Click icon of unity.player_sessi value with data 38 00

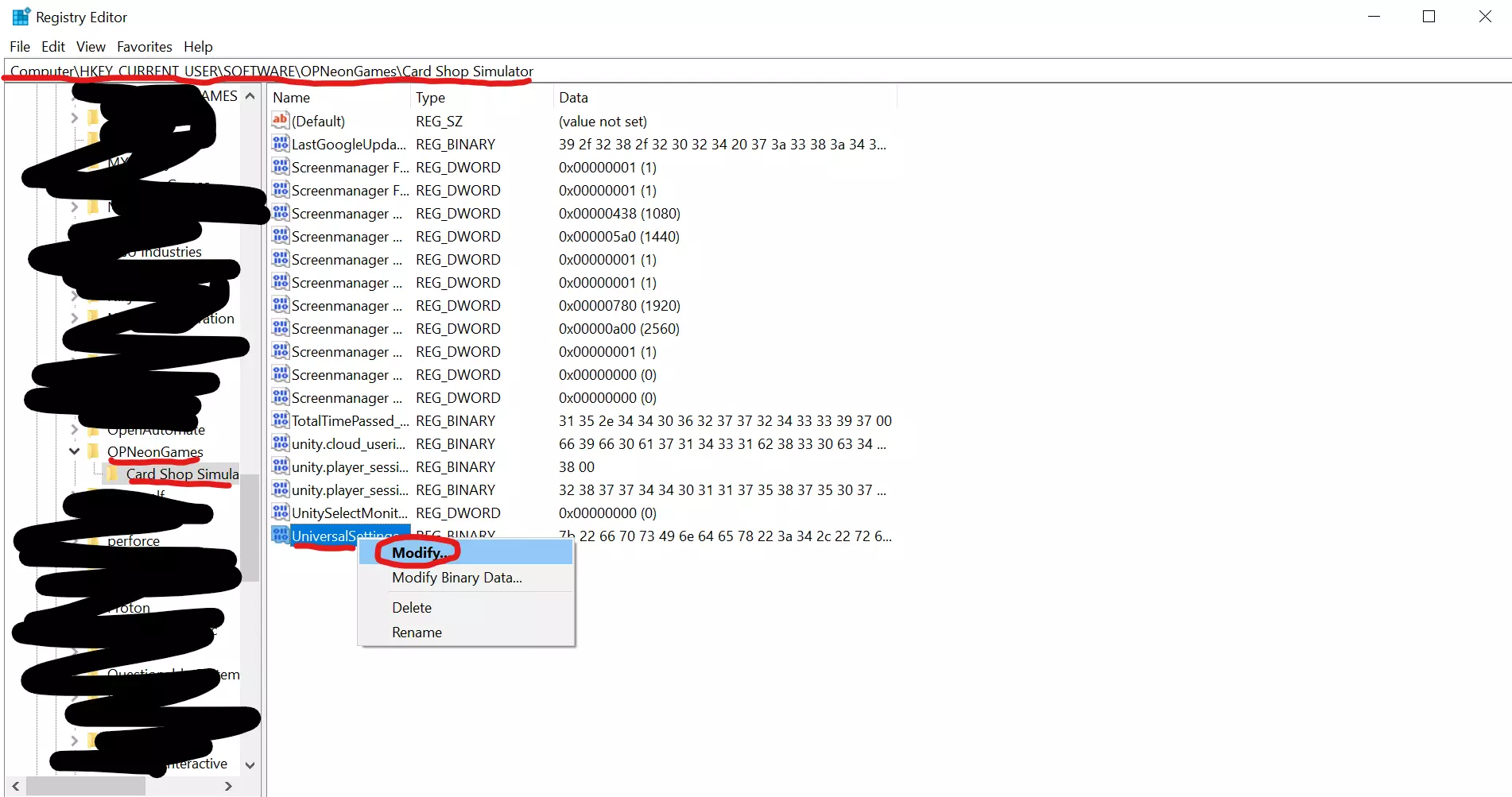tap(280, 466)
